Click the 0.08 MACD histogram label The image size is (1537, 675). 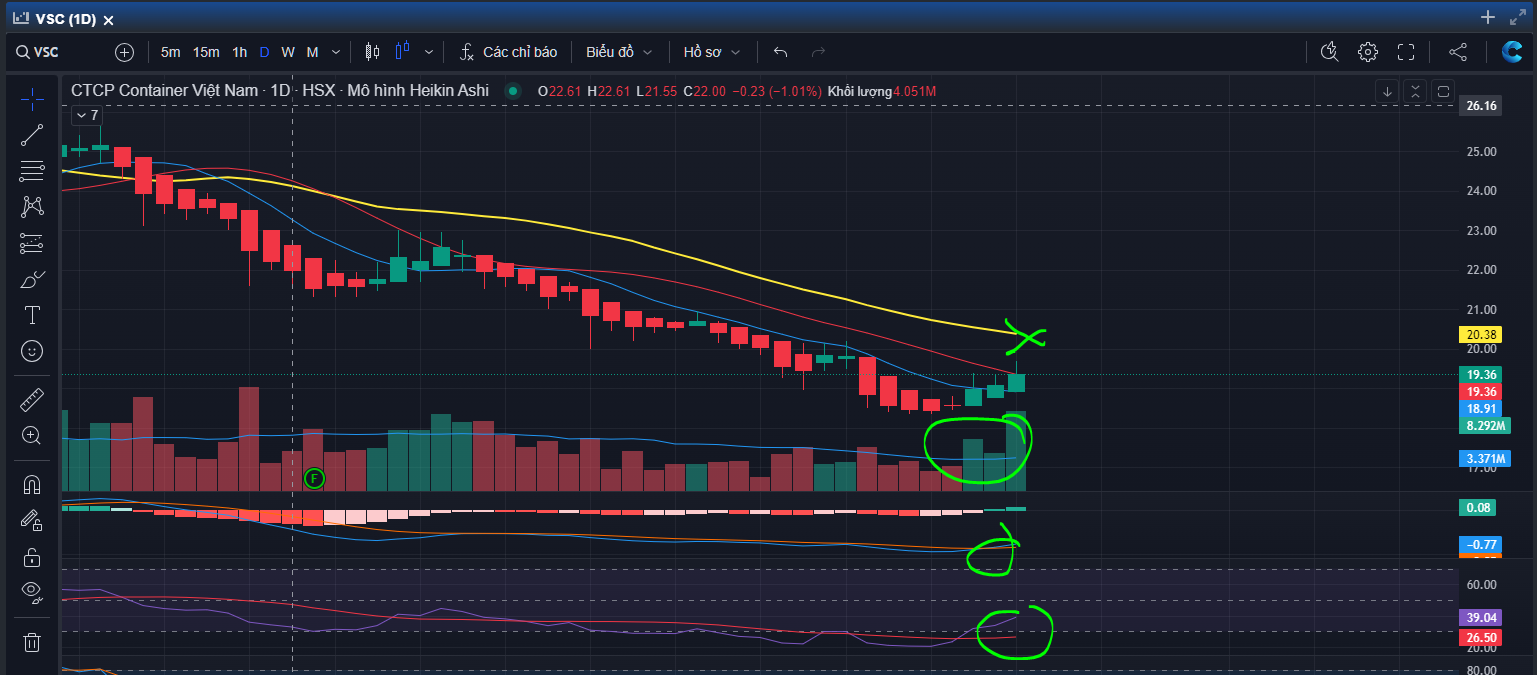(x=1479, y=508)
